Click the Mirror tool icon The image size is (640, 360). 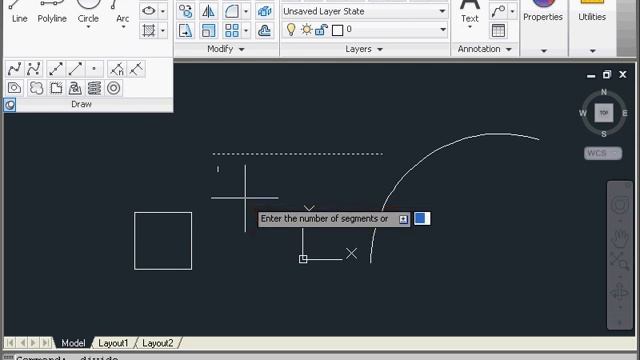209,11
